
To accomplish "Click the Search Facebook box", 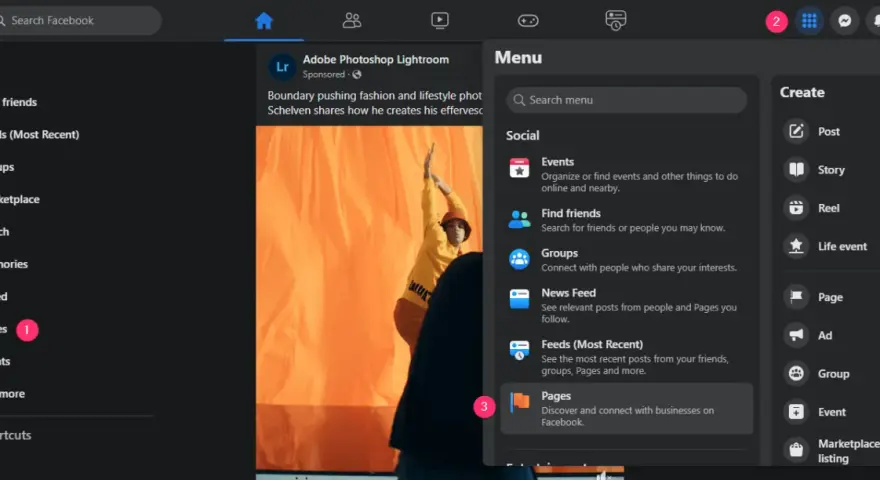I will (x=79, y=21).
